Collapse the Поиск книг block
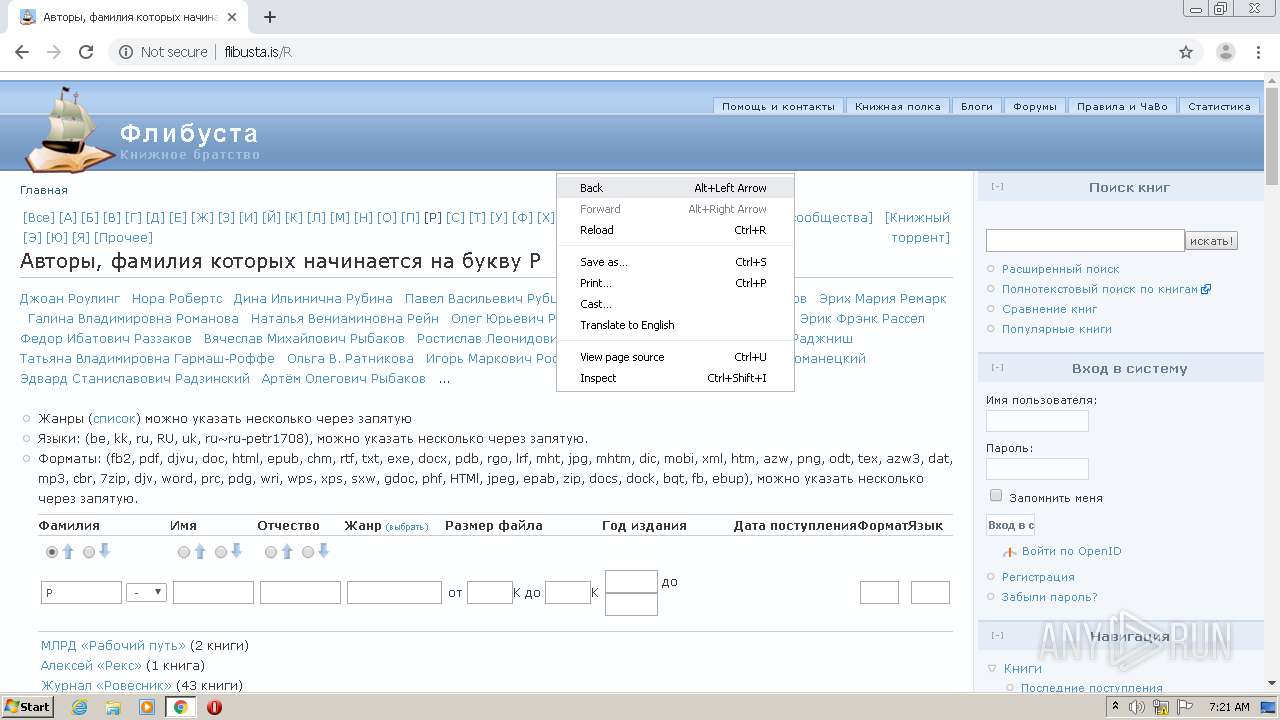 click(997, 187)
